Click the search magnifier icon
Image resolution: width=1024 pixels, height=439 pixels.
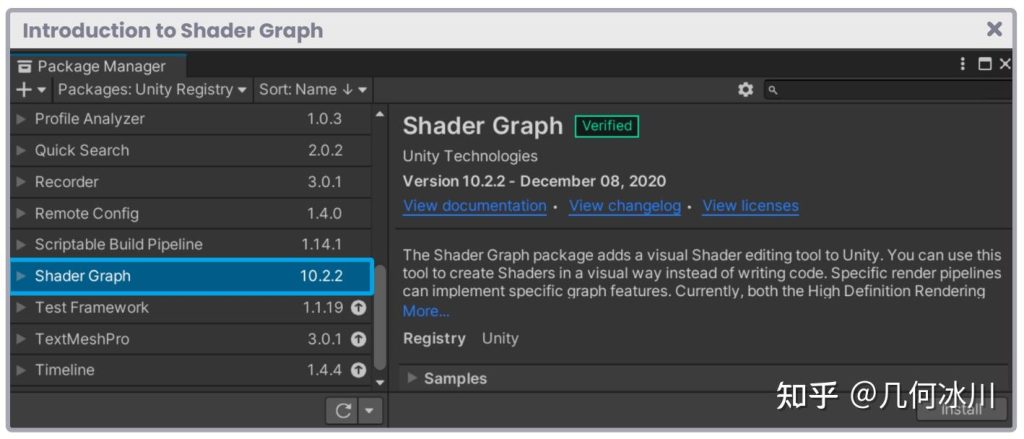773,90
